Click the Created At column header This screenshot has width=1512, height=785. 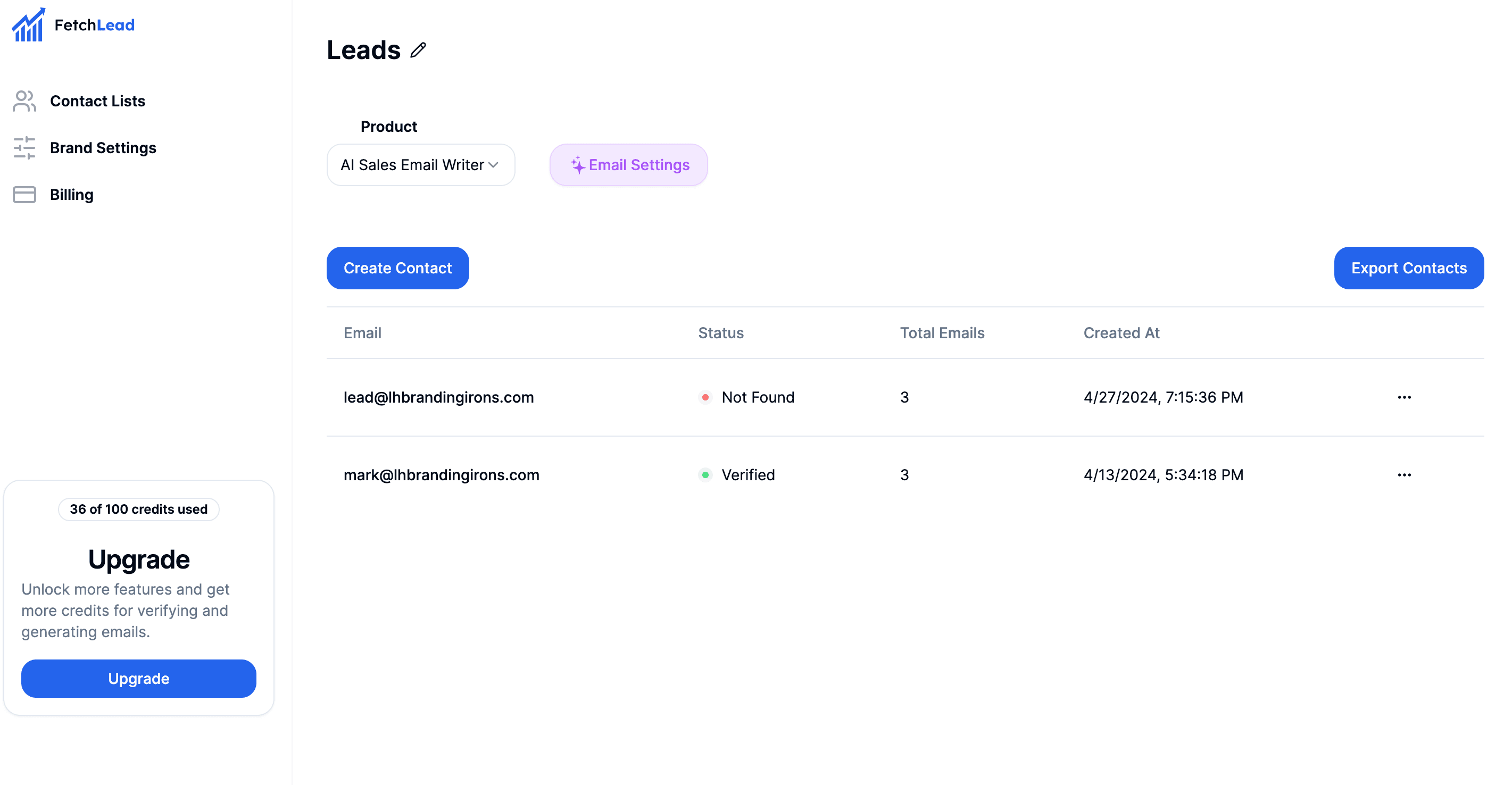[x=1121, y=332]
